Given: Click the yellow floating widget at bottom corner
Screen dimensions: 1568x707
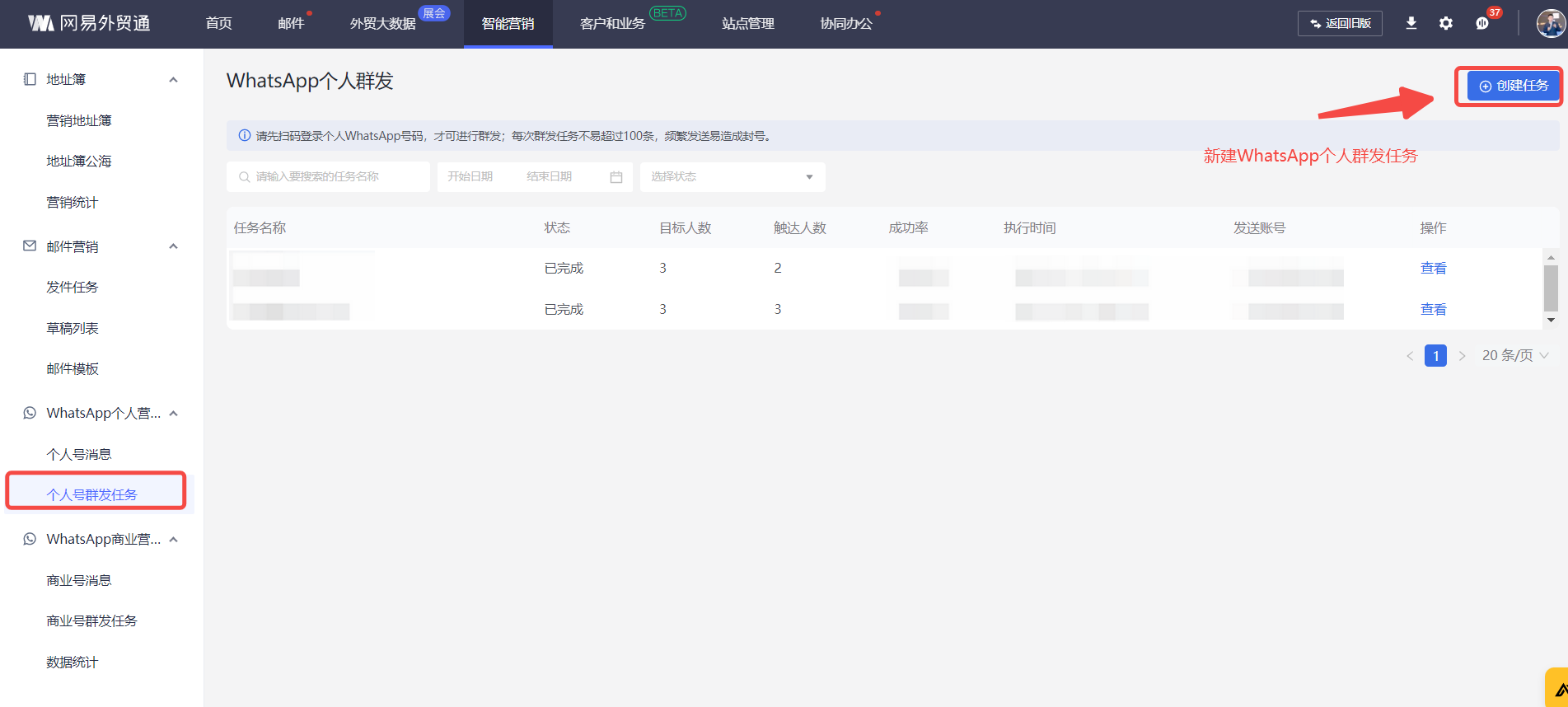Looking at the screenshot, I should click(x=1556, y=687).
